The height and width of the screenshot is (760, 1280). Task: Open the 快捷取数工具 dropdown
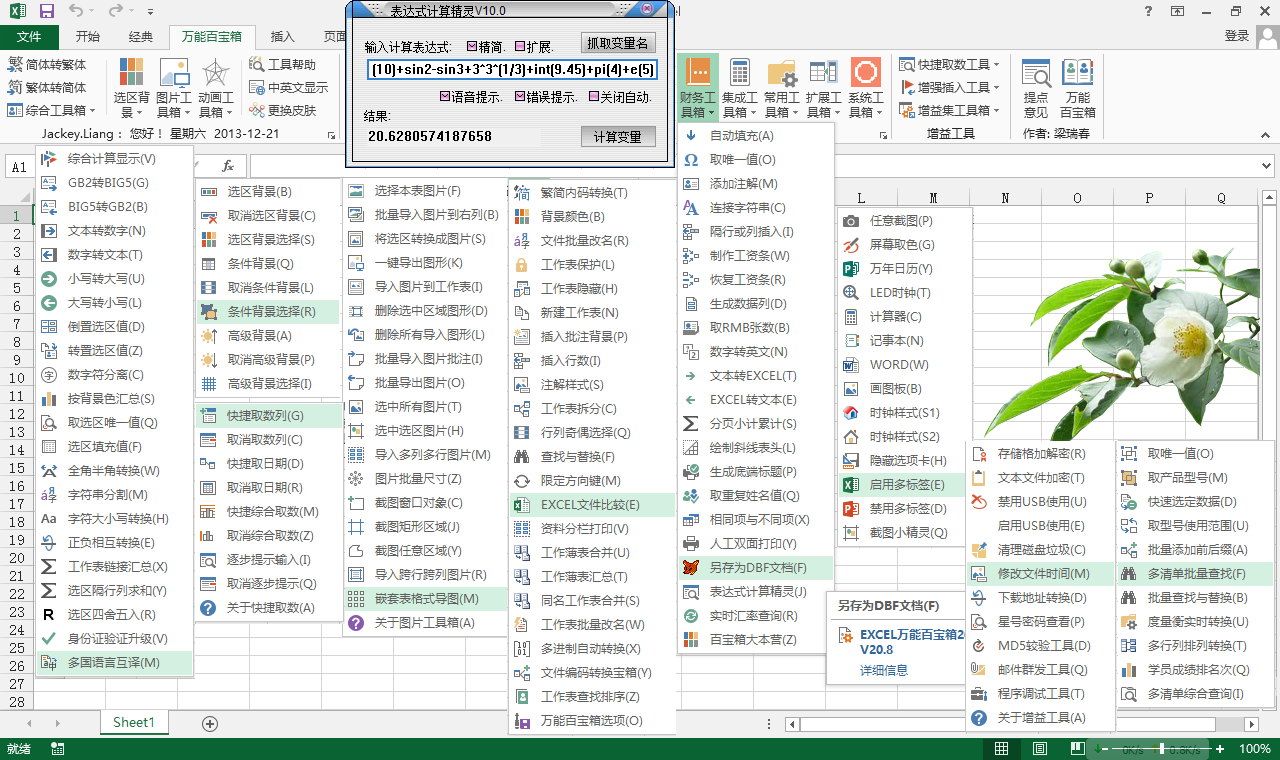949,64
